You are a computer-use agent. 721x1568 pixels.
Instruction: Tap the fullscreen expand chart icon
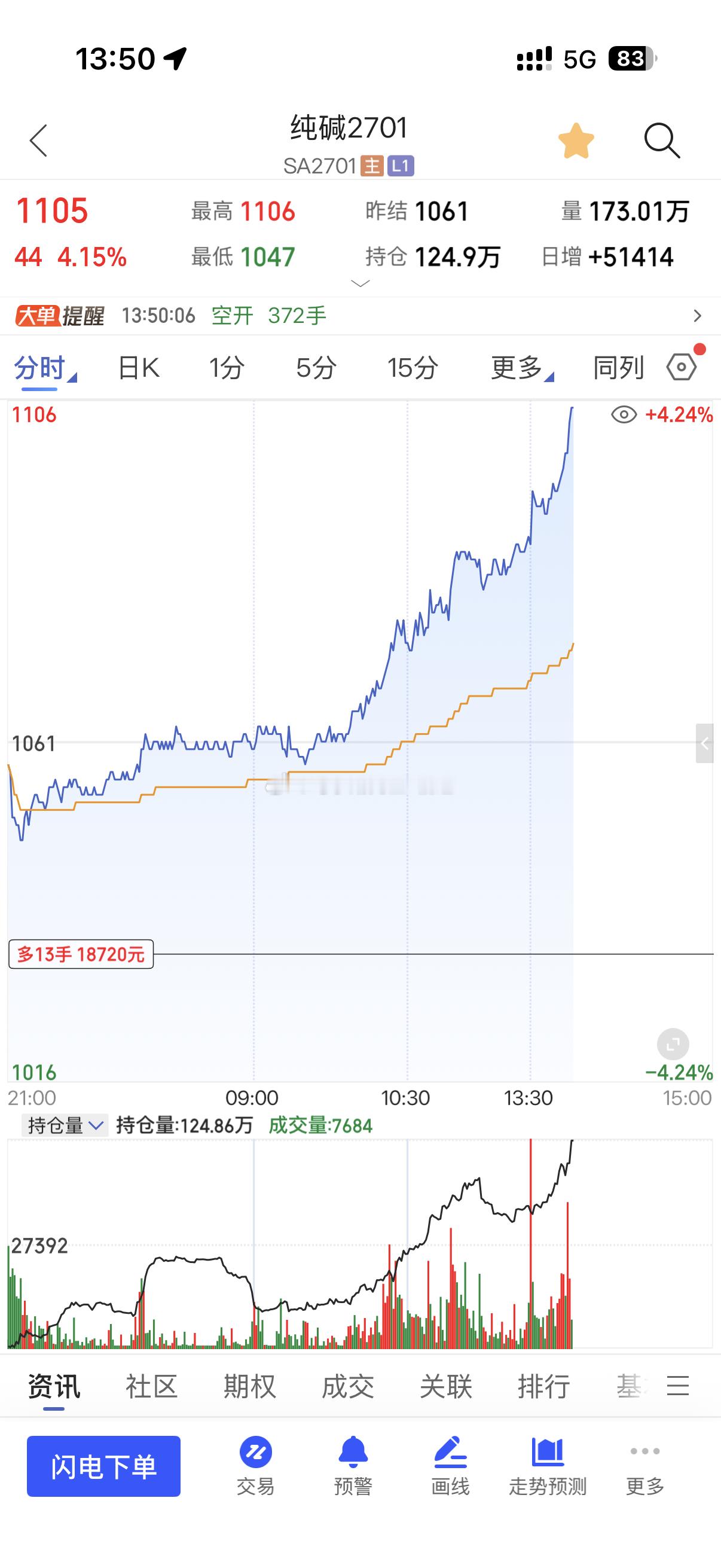click(x=673, y=1045)
